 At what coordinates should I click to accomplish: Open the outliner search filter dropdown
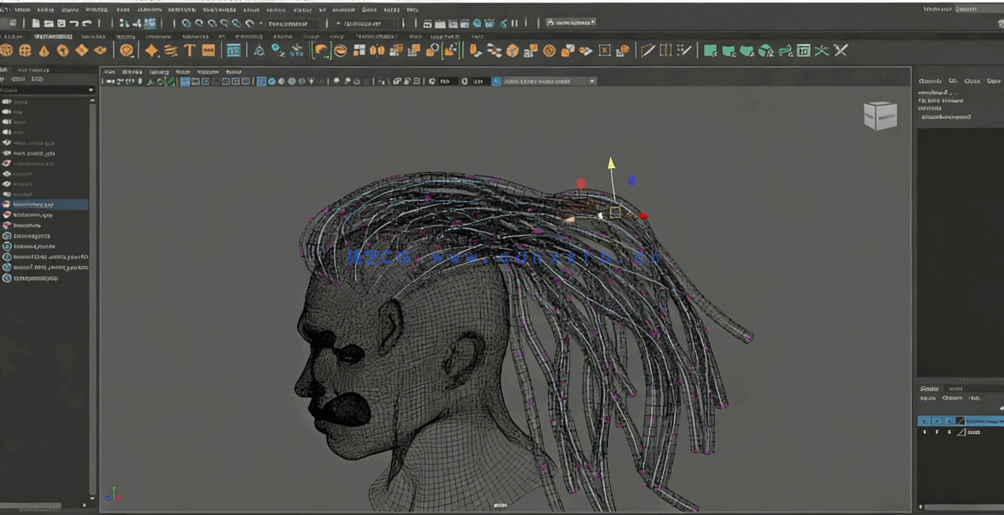tap(90, 90)
